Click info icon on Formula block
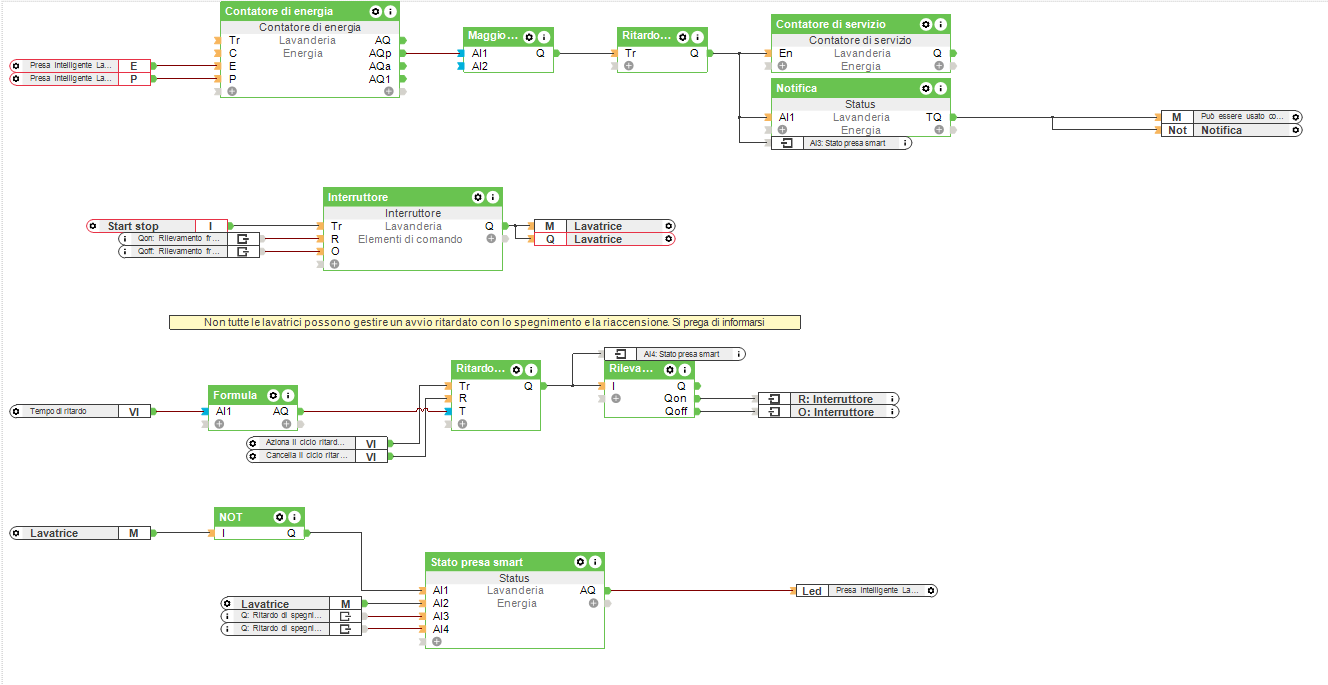 [x=287, y=395]
